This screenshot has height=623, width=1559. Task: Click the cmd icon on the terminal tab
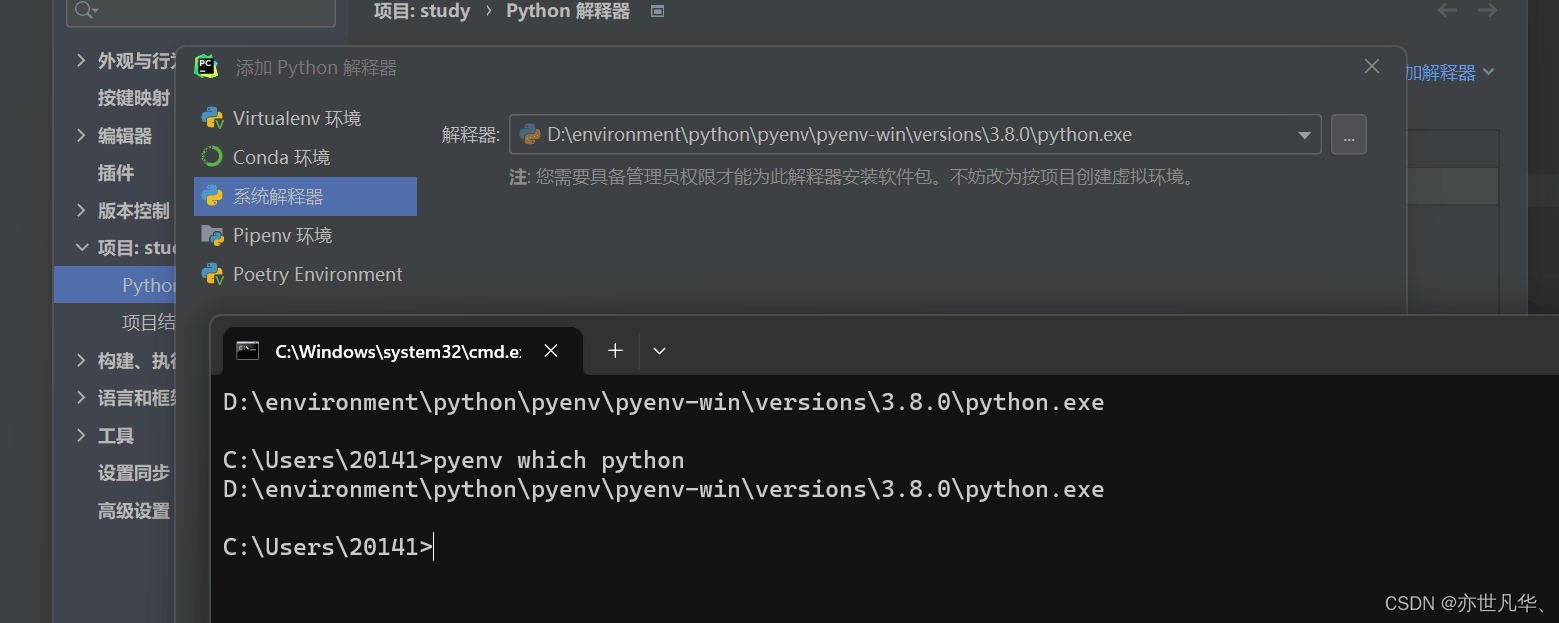247,351
